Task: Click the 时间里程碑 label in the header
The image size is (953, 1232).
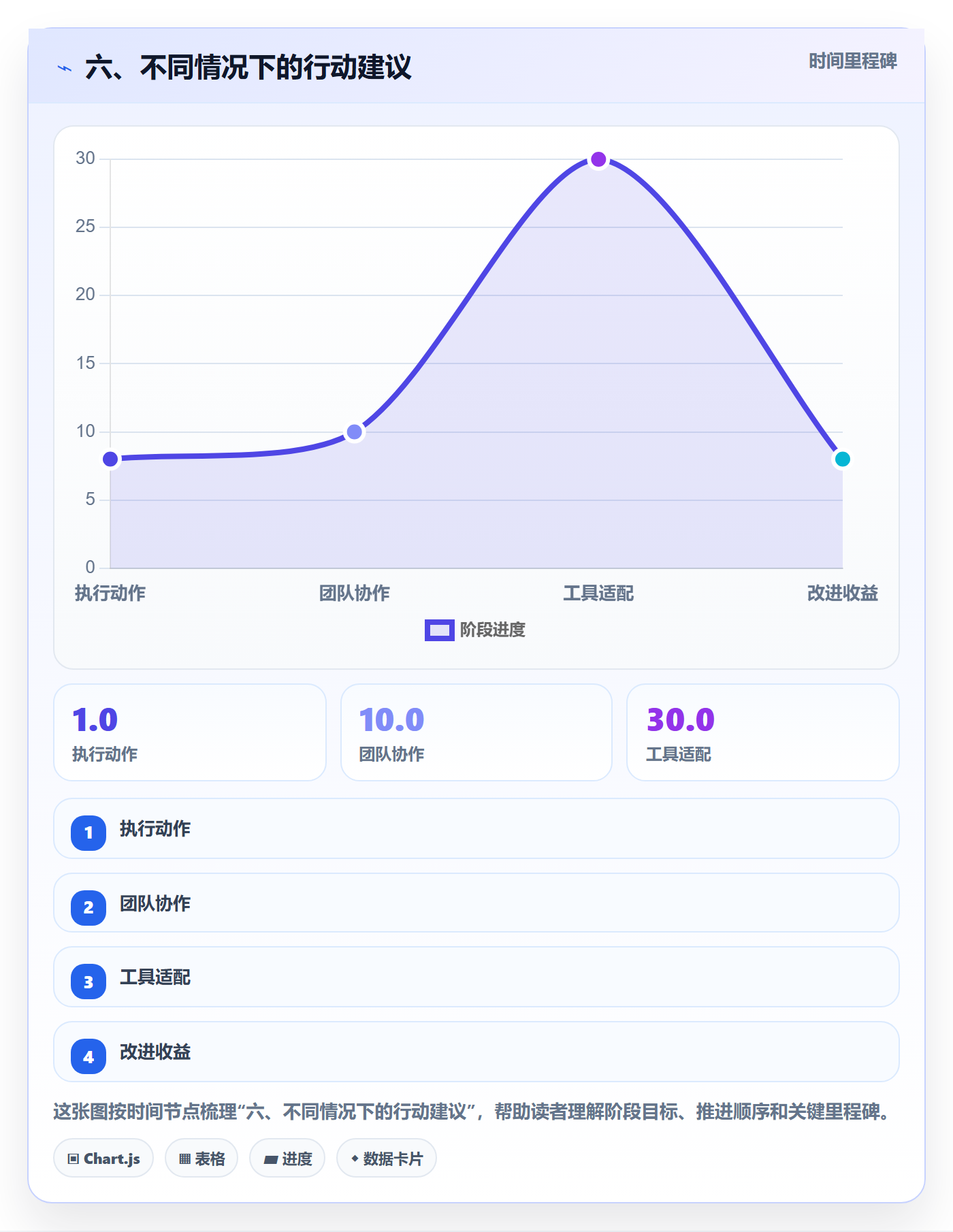Action: 853,61
